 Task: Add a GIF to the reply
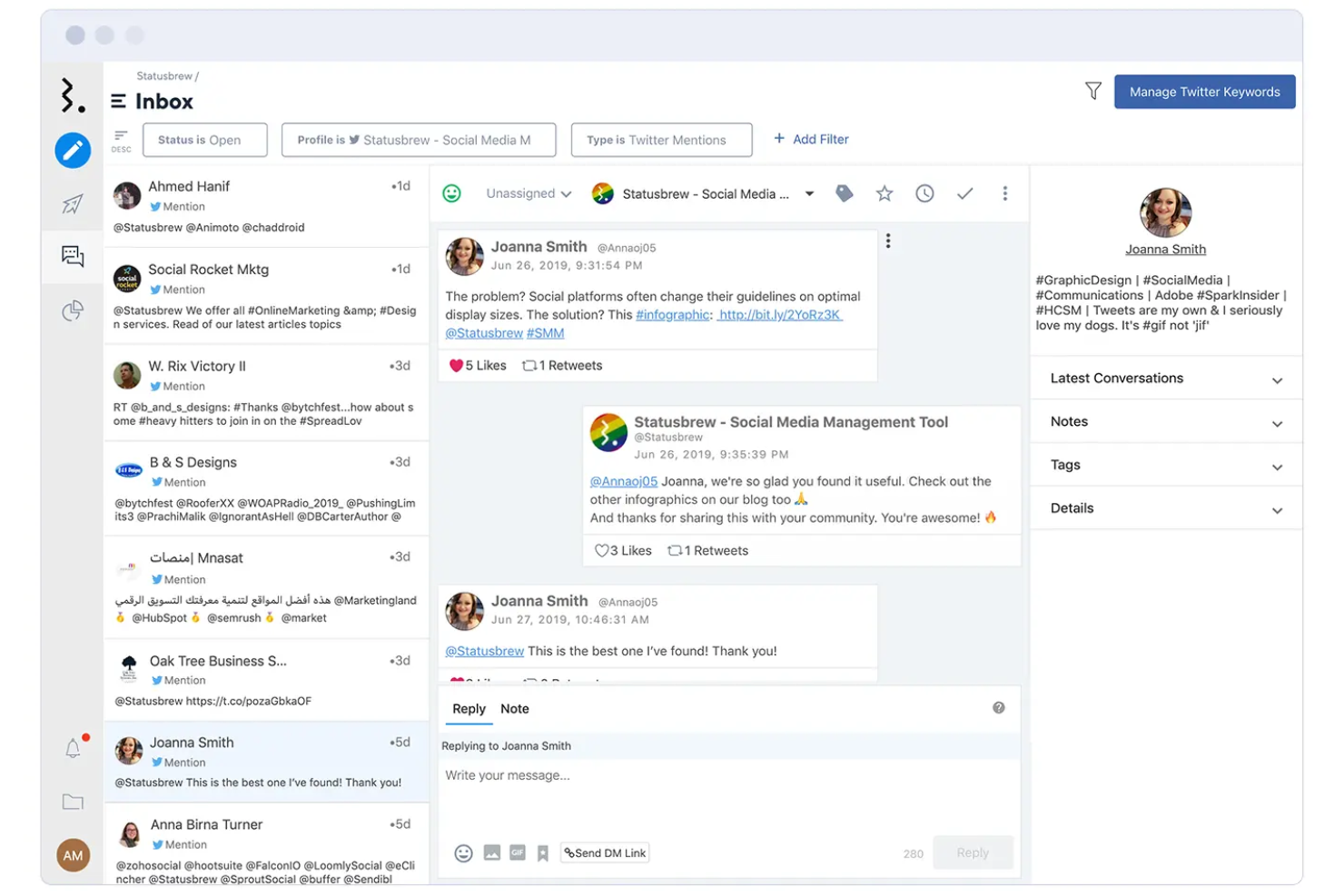[518, 853]
